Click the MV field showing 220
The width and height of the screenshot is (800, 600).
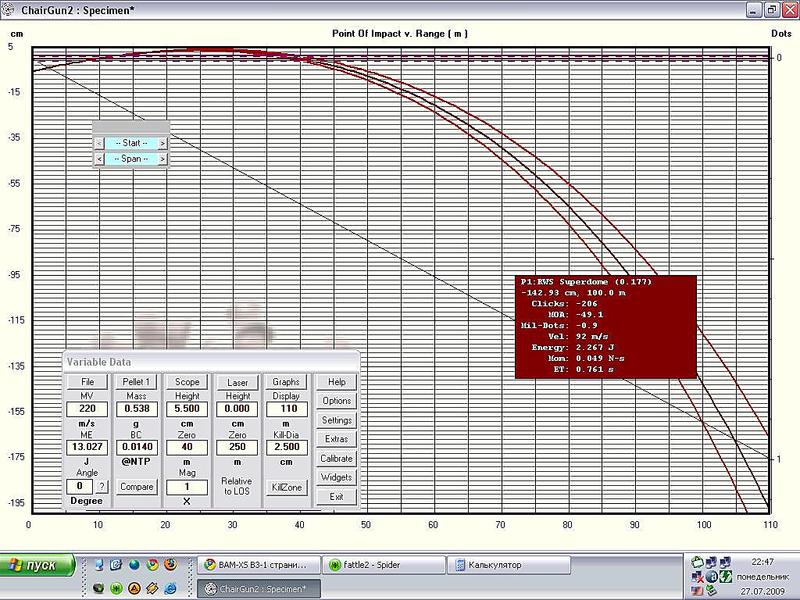tap(87, 409)
